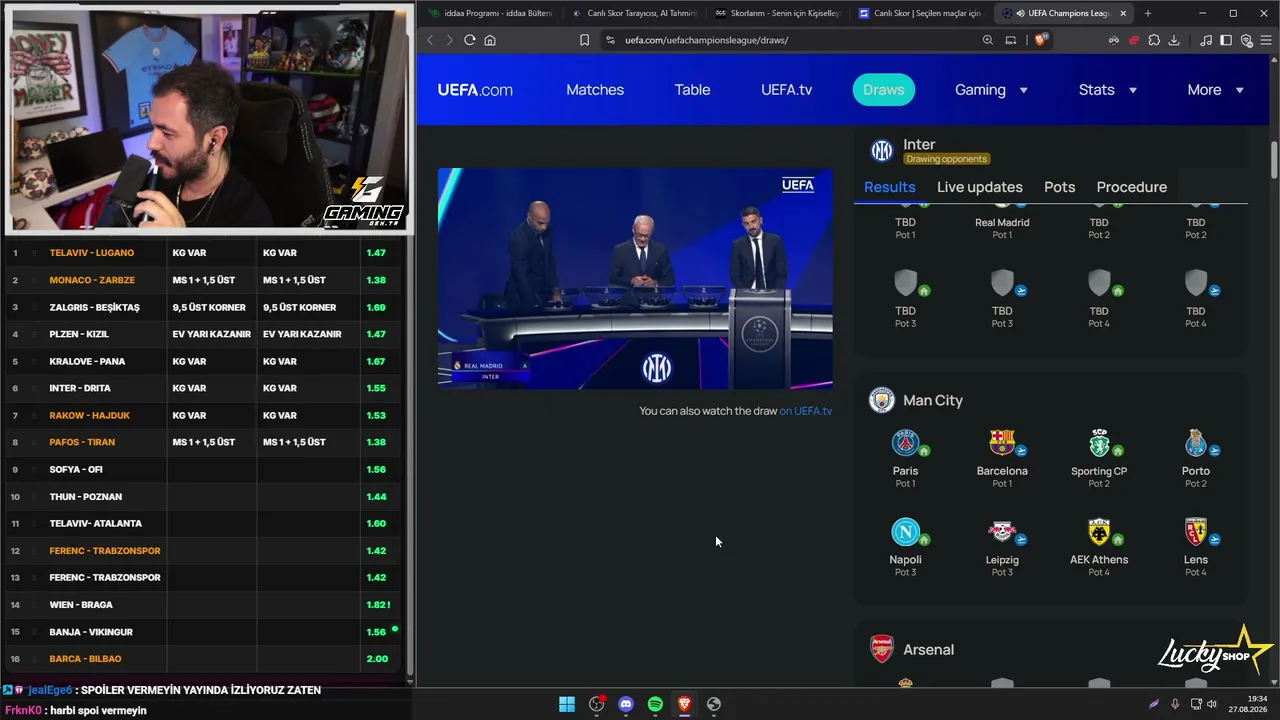Open the Table page
1280x720 pixels.
click(692, 90)
